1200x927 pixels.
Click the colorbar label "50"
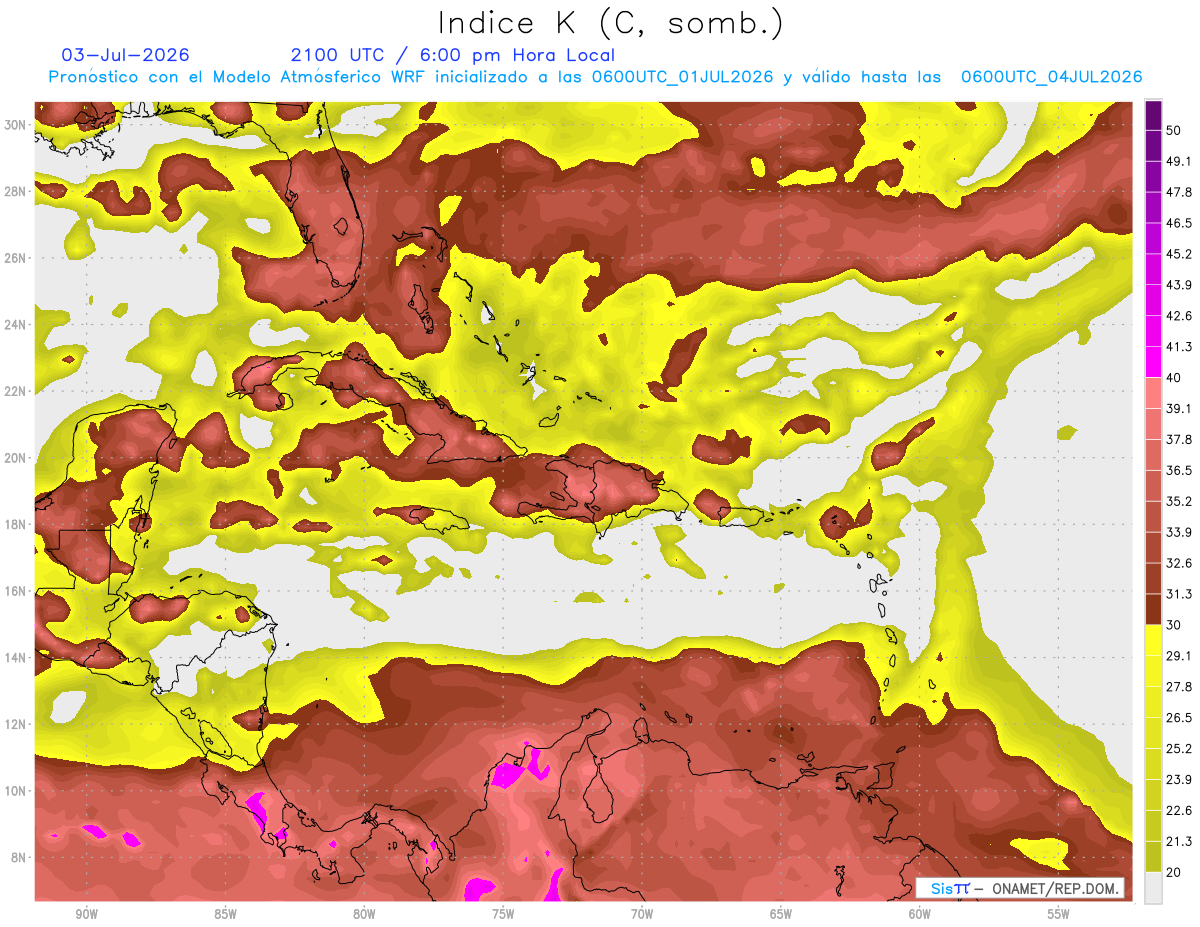(x=1174, y=129)
